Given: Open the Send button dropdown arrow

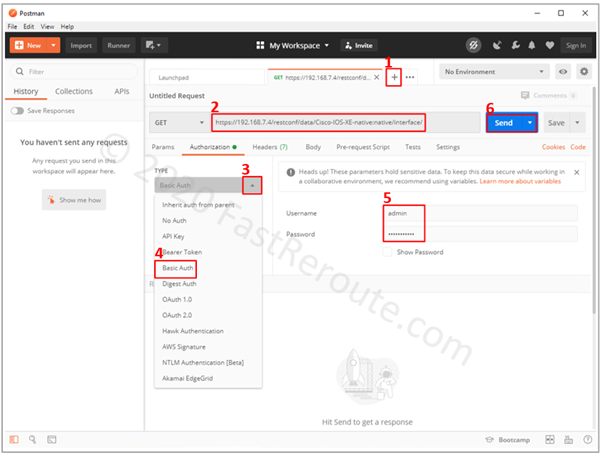Looking at the screenshot, I should pos(529,122).
